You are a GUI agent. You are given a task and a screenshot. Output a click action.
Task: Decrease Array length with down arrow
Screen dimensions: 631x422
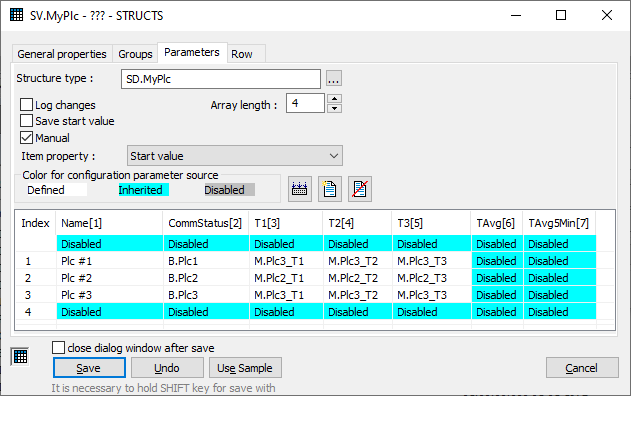pyautogui.click(x=335, y=108)
